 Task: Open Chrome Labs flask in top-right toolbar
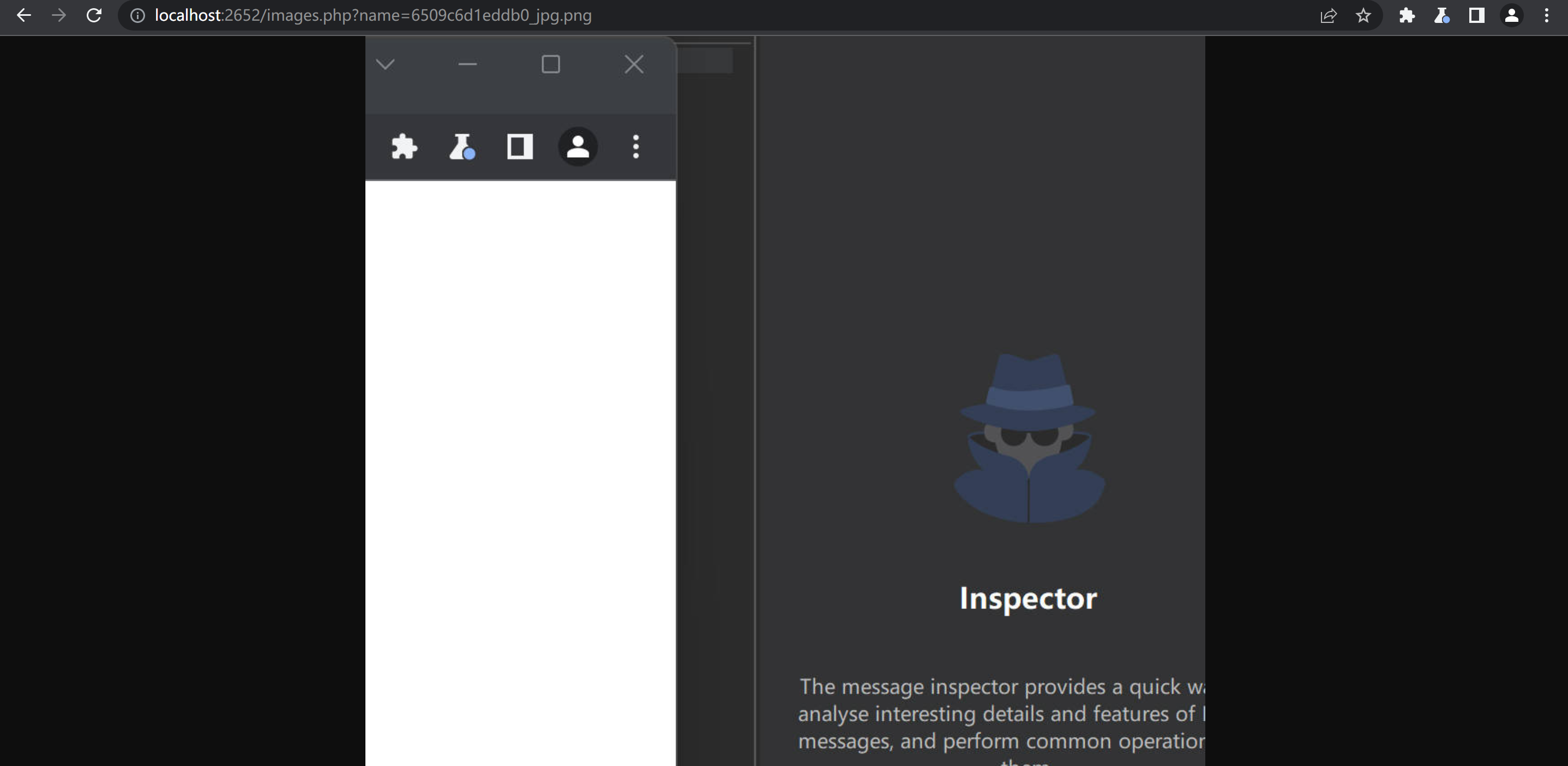(x=1441, y=15)
